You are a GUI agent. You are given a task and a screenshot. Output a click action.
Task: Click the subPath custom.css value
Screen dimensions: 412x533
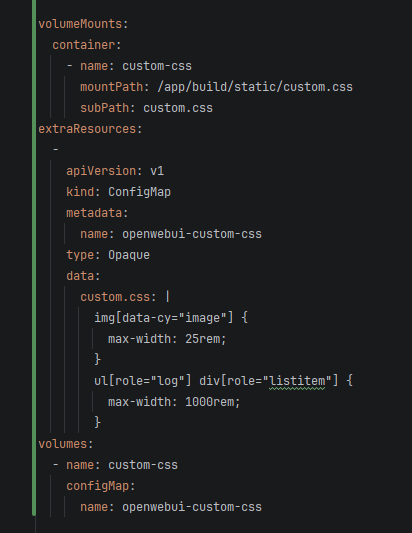[178, 108]
